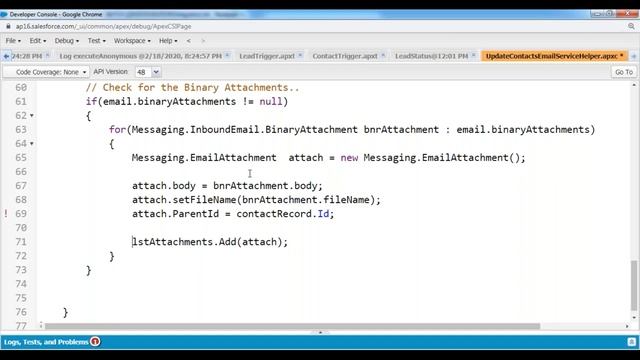Close the Log executeAnonymous tab

pyautogui.click(x=227, y=55)
